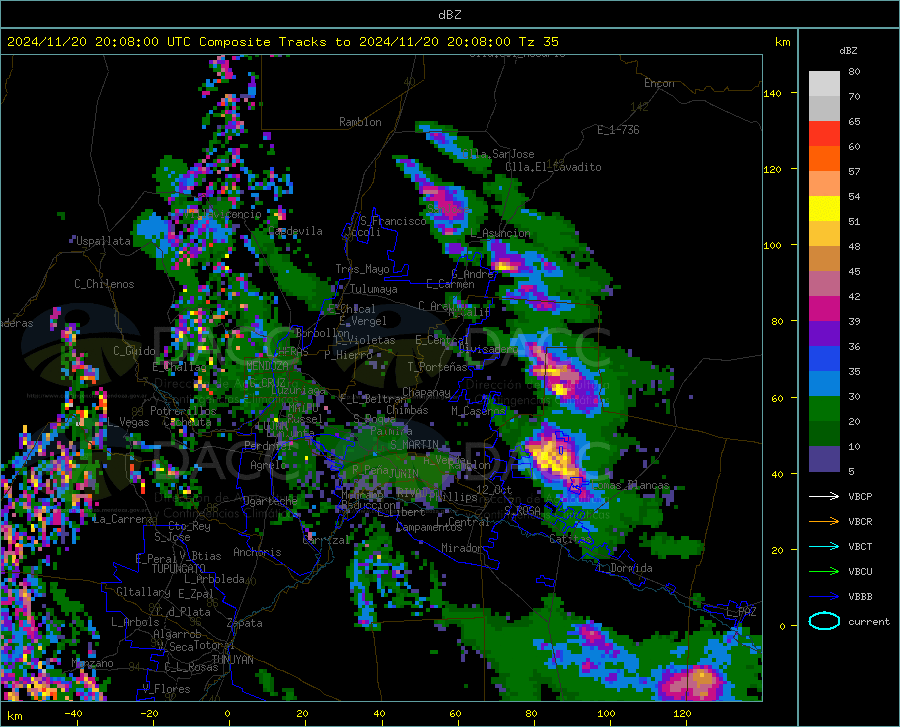The image size is (900, 727).
Task: Click the 'S_MARTIN' map label
Action: (414, 445)
